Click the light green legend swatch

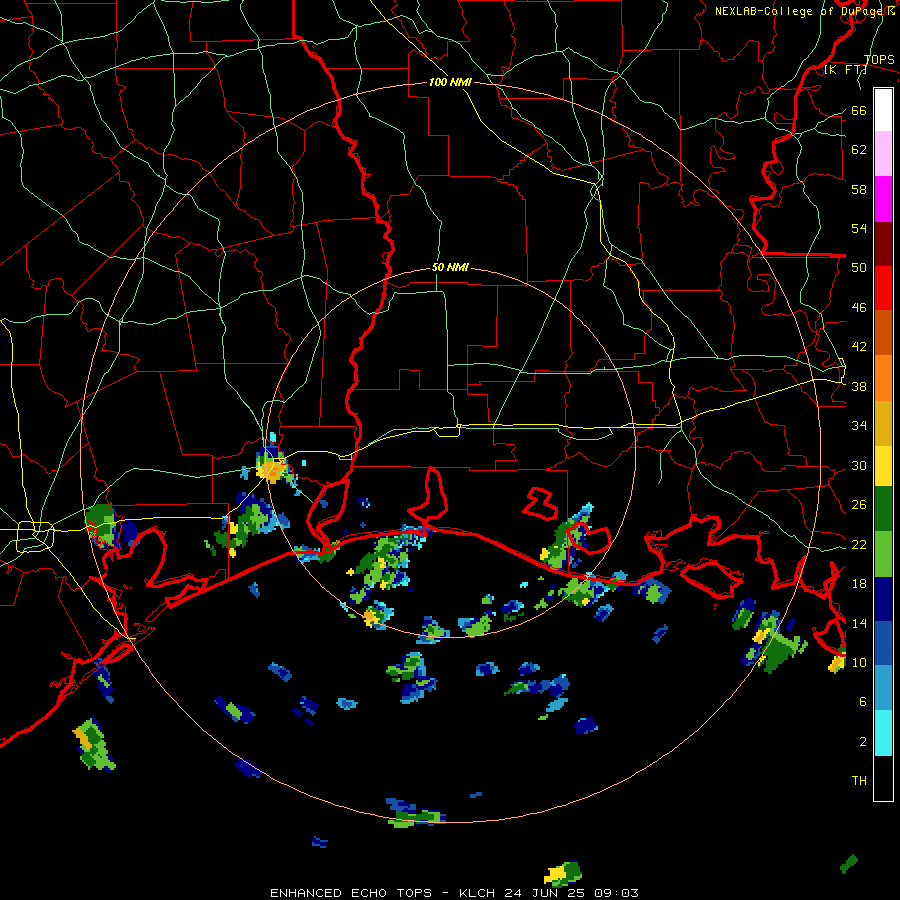(883, 554)
